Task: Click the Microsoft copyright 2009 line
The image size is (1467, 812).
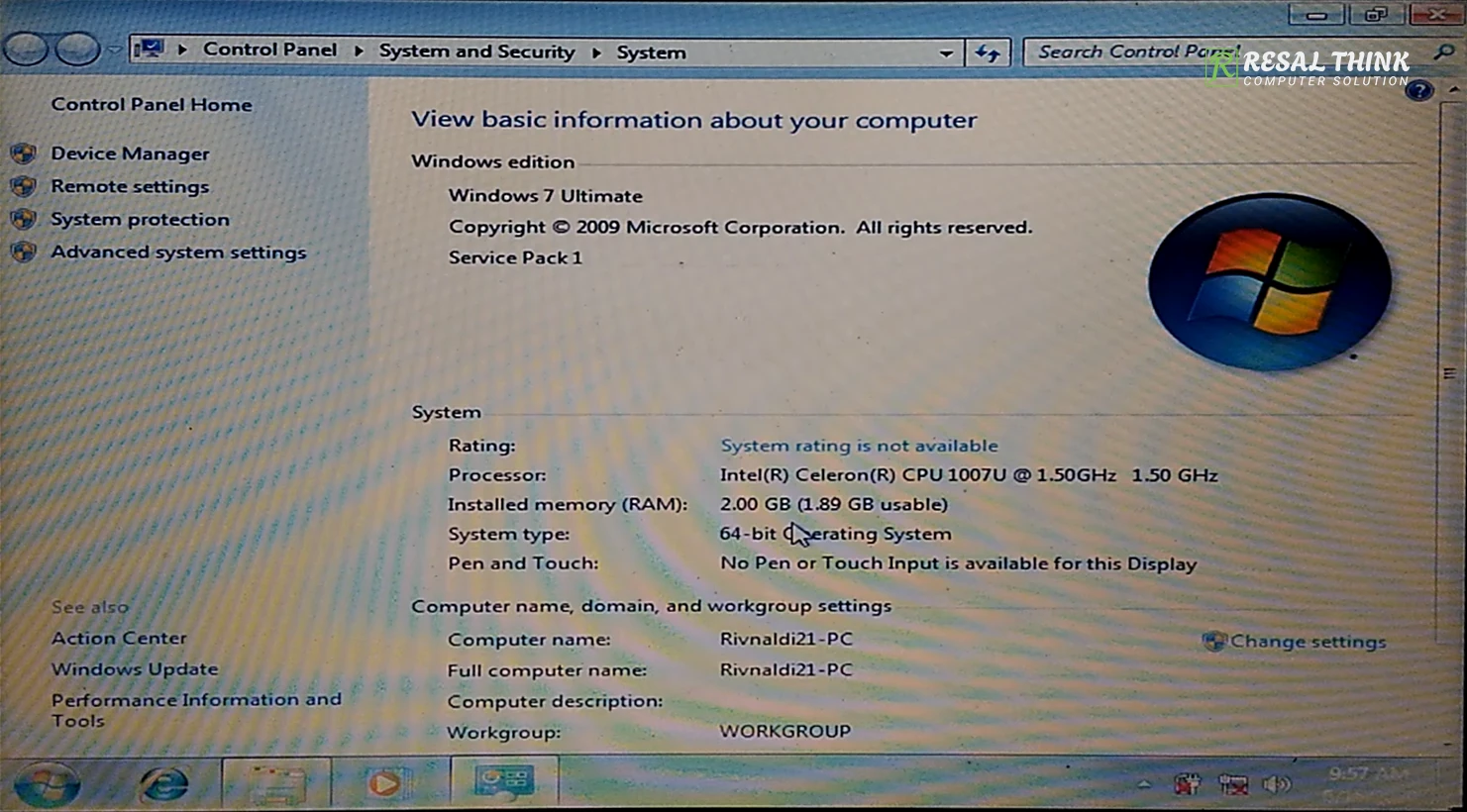Action: (x=740, y=227)
